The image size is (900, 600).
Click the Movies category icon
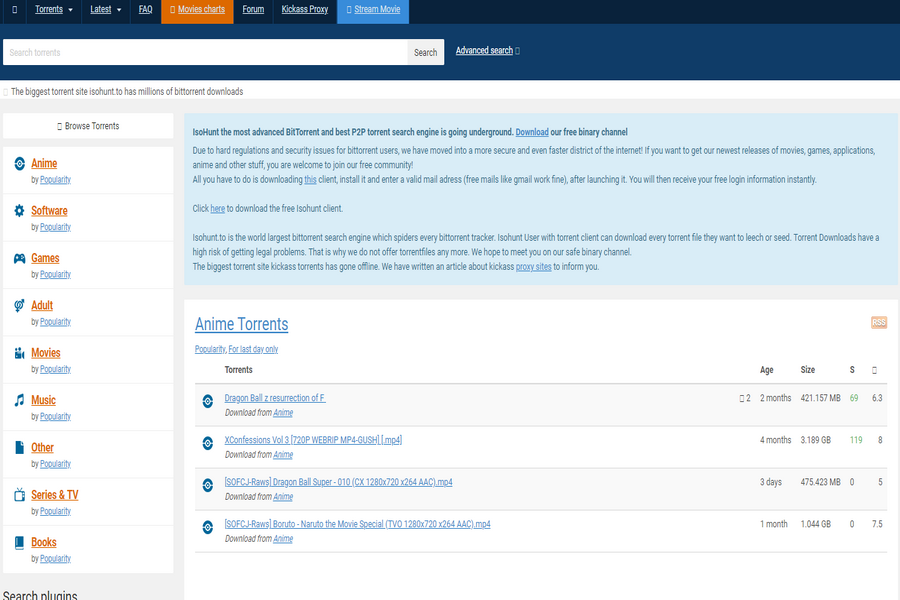pyautogui.click(x=20, y=353)
